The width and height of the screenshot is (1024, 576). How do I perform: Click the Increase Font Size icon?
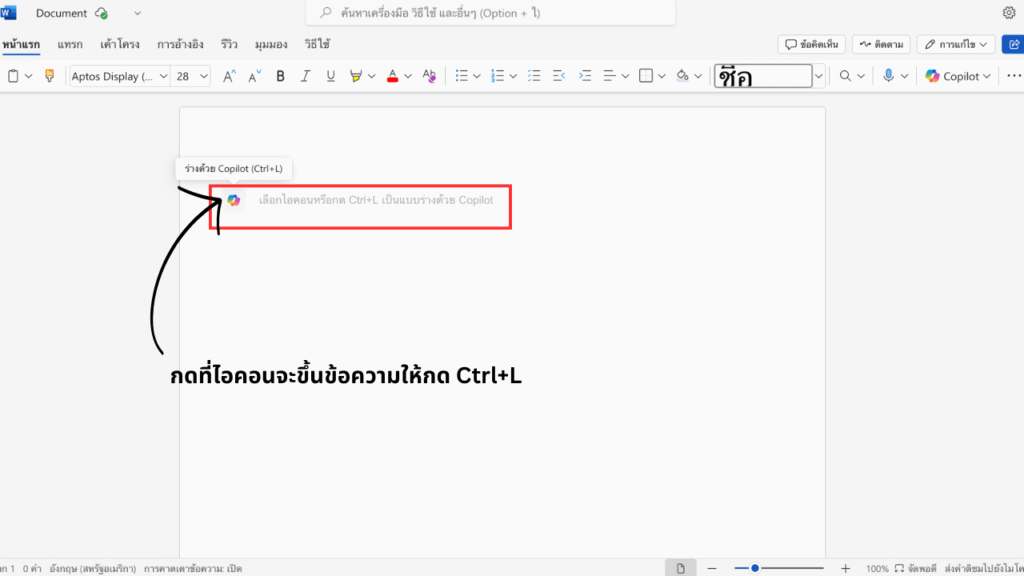[229, 76]
